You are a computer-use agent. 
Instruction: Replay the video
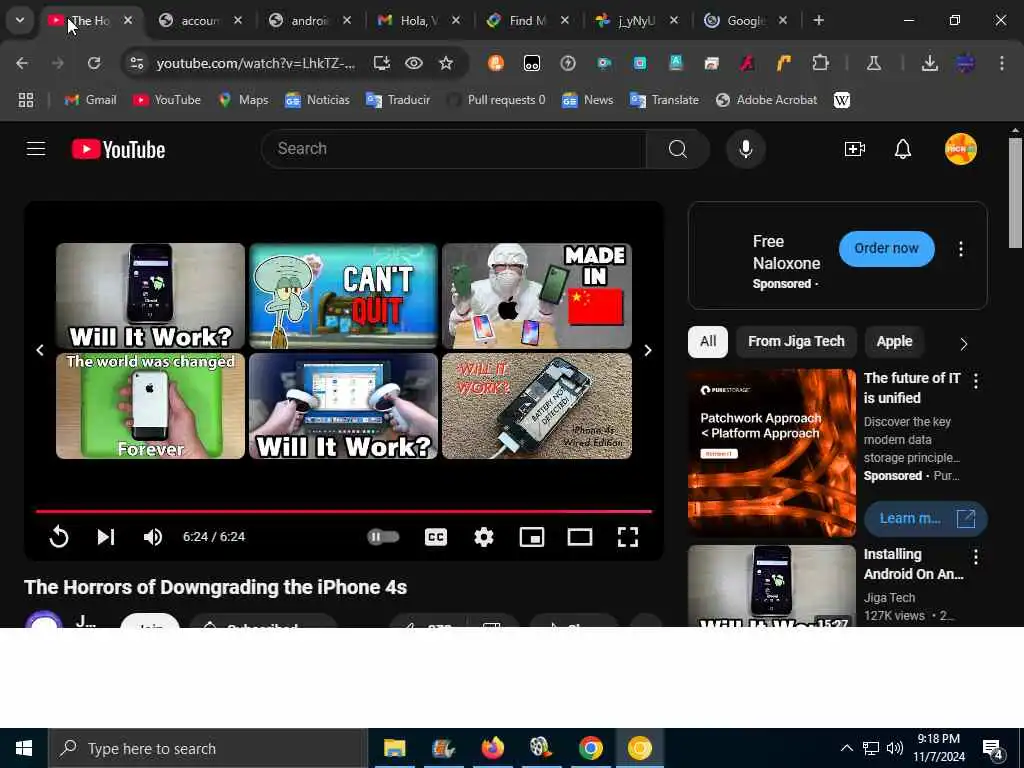click(59, 537)
